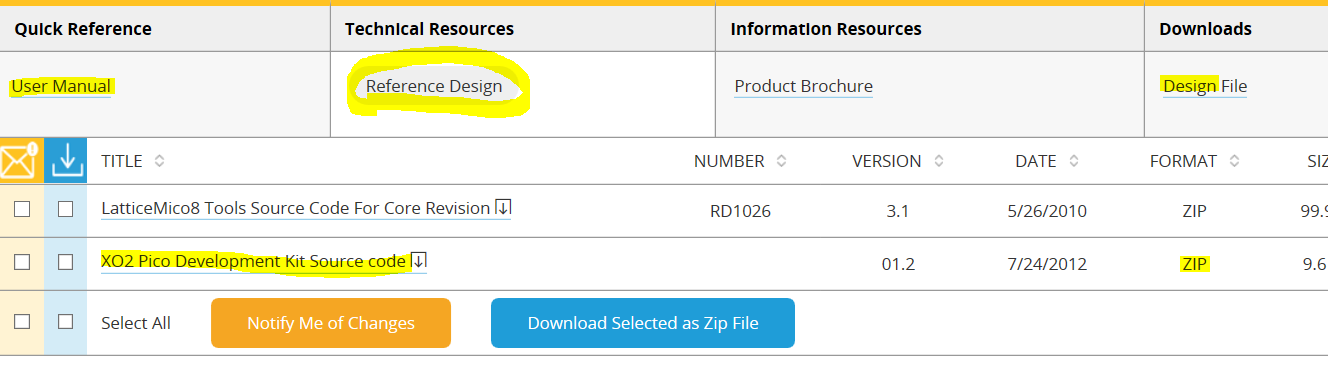Open the Downloads column header
Screen dimensions: 1328x388
[x=1205, y=29]
